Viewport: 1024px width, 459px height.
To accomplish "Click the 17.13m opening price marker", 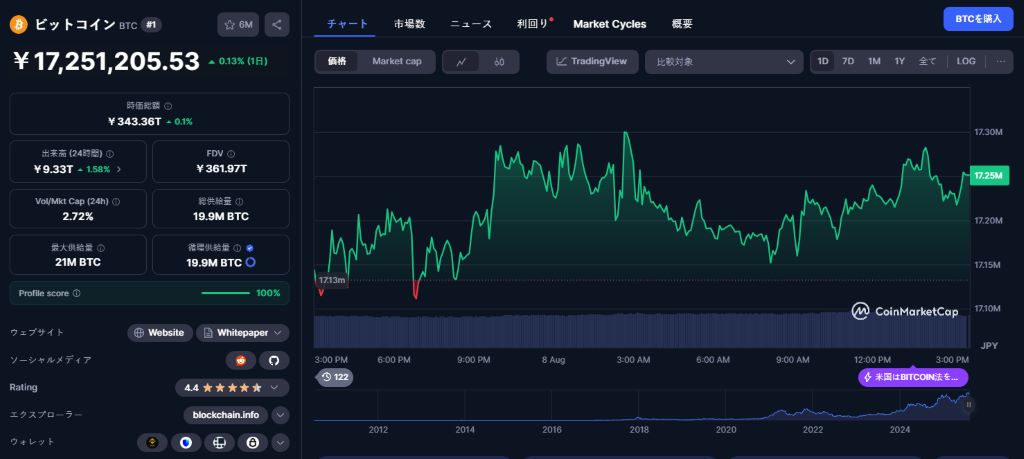I will pos(332,280).
